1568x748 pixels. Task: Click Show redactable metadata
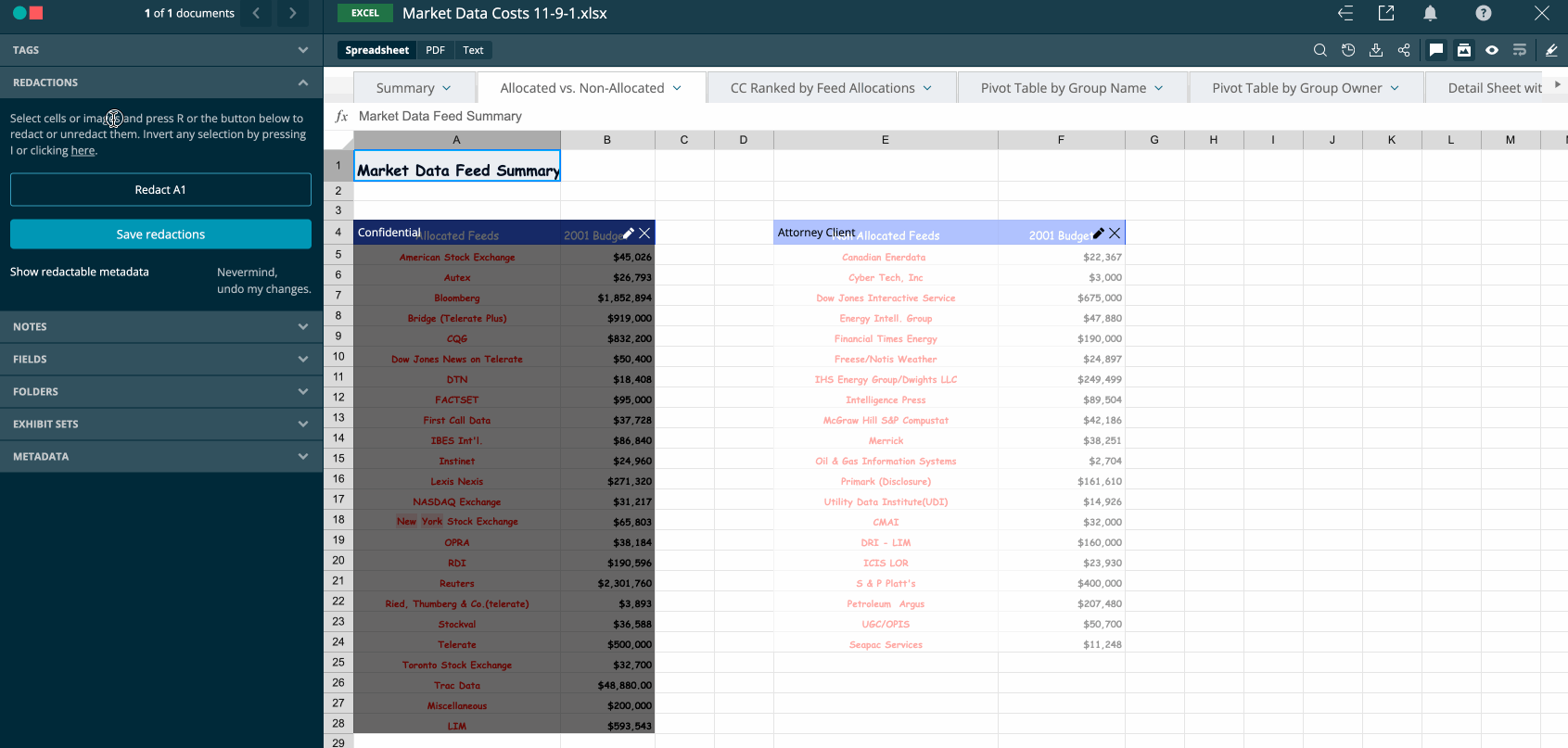click(80, 272)
